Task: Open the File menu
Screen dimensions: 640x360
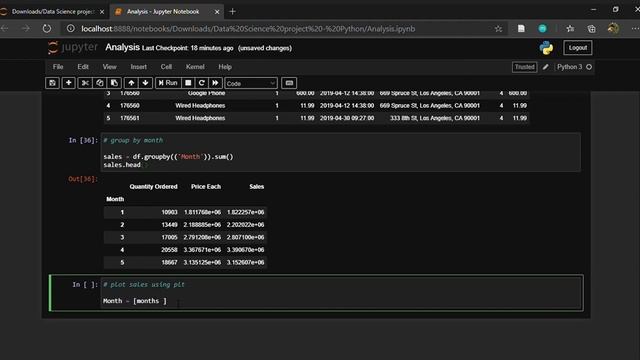Action: click(x=58, y=67)
